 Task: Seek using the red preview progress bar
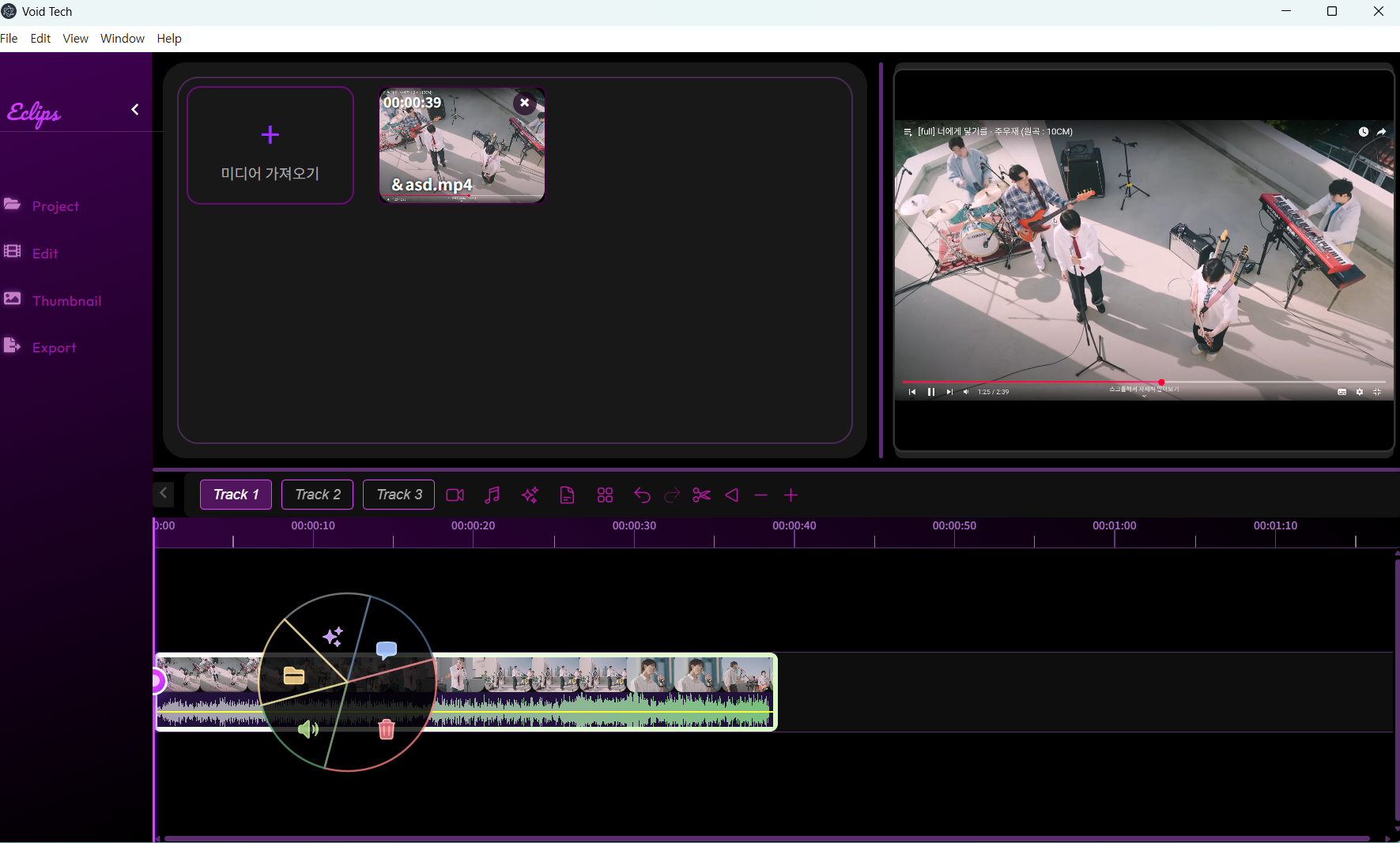pos(1144,382)
